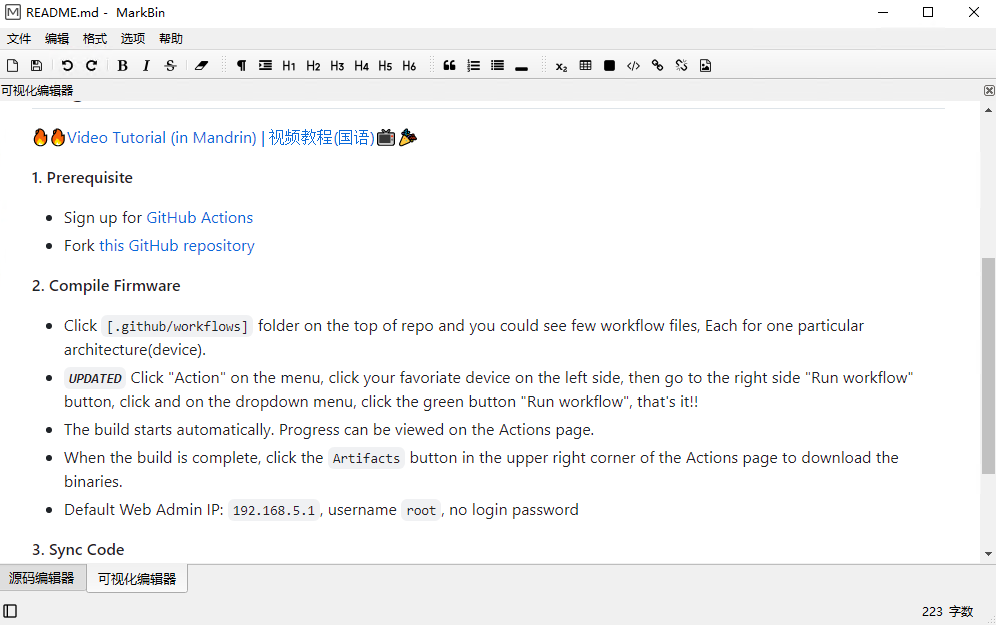Screen dimensions: 996x625
Task: Apply strikethrough formatting
Action: click(x=170, y=65)
